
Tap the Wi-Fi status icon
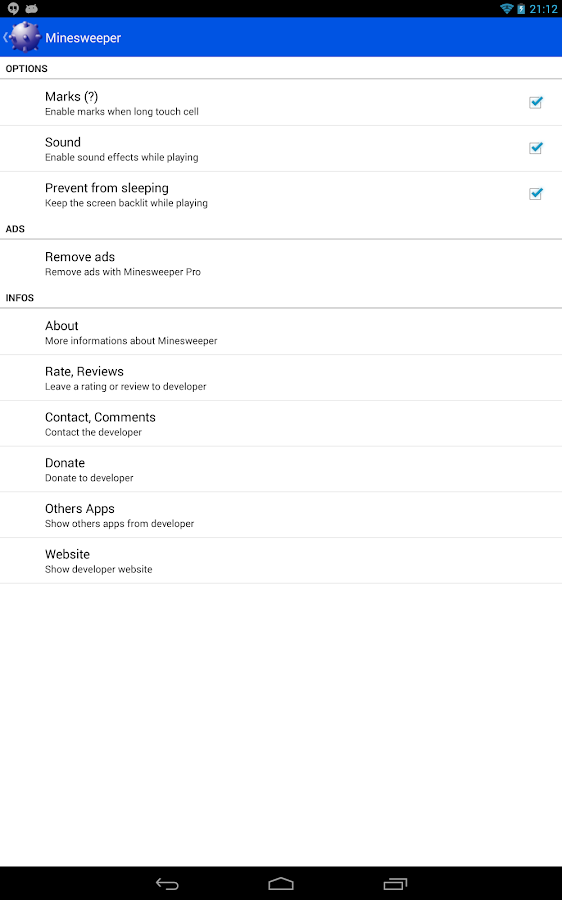[506, 9]
